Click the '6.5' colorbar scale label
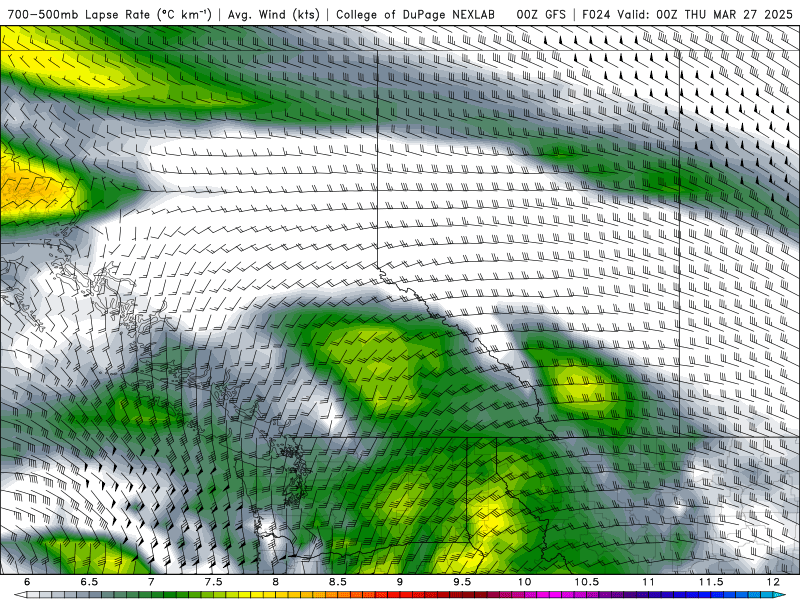The width and height of the screenshot is (800, 600). pos(89,582)
